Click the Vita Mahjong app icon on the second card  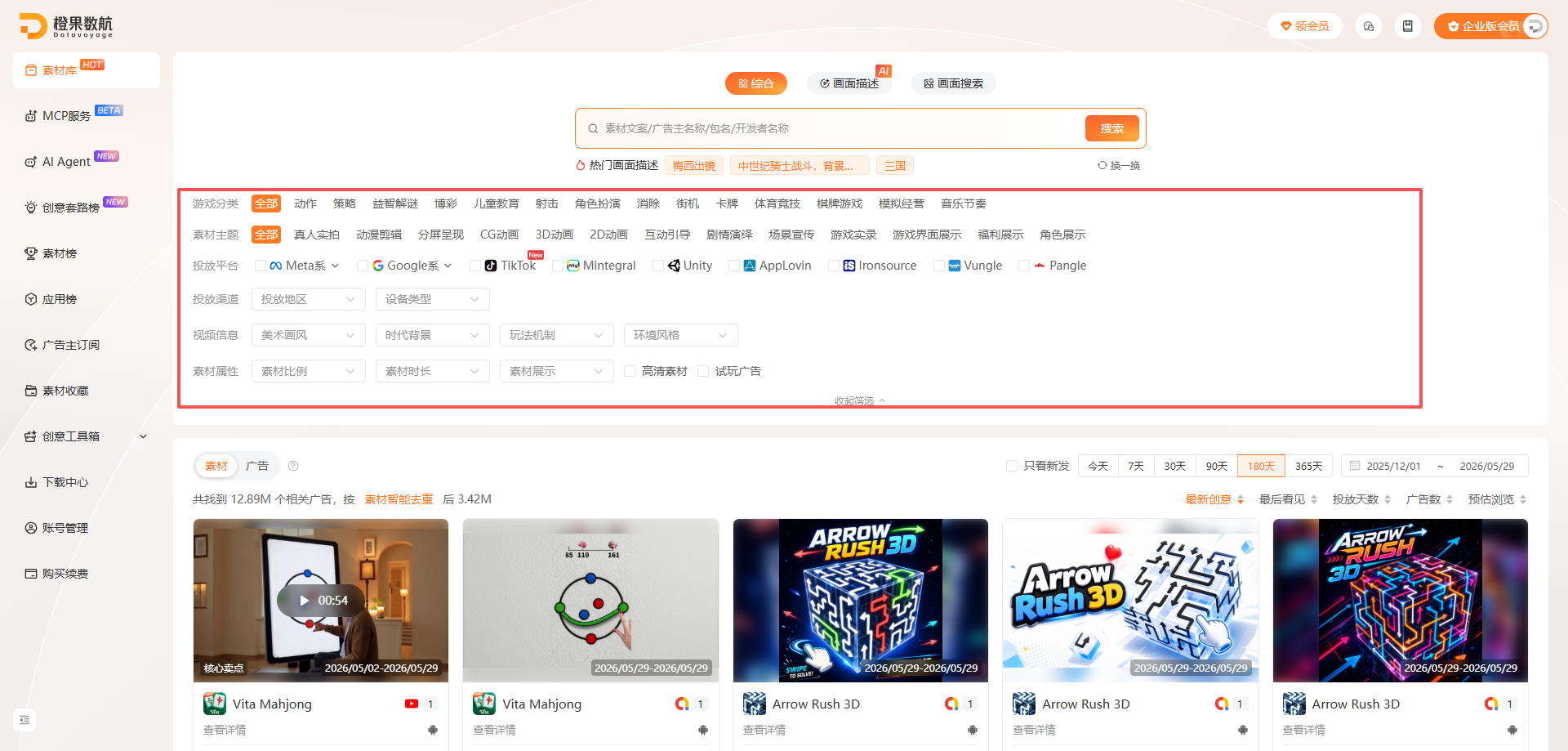(x=484, y=704)
